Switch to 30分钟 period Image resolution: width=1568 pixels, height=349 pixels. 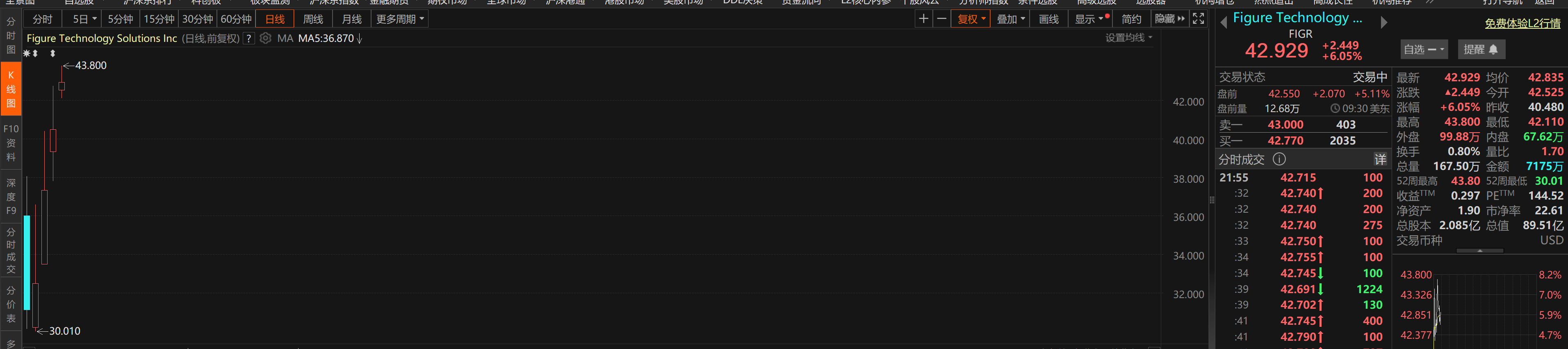pyautogui.click(x=198, y=19)
